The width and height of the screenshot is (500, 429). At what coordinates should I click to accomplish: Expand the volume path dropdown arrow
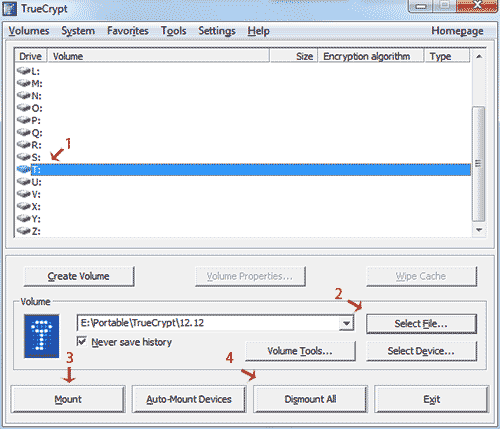(x=347, y=323)
